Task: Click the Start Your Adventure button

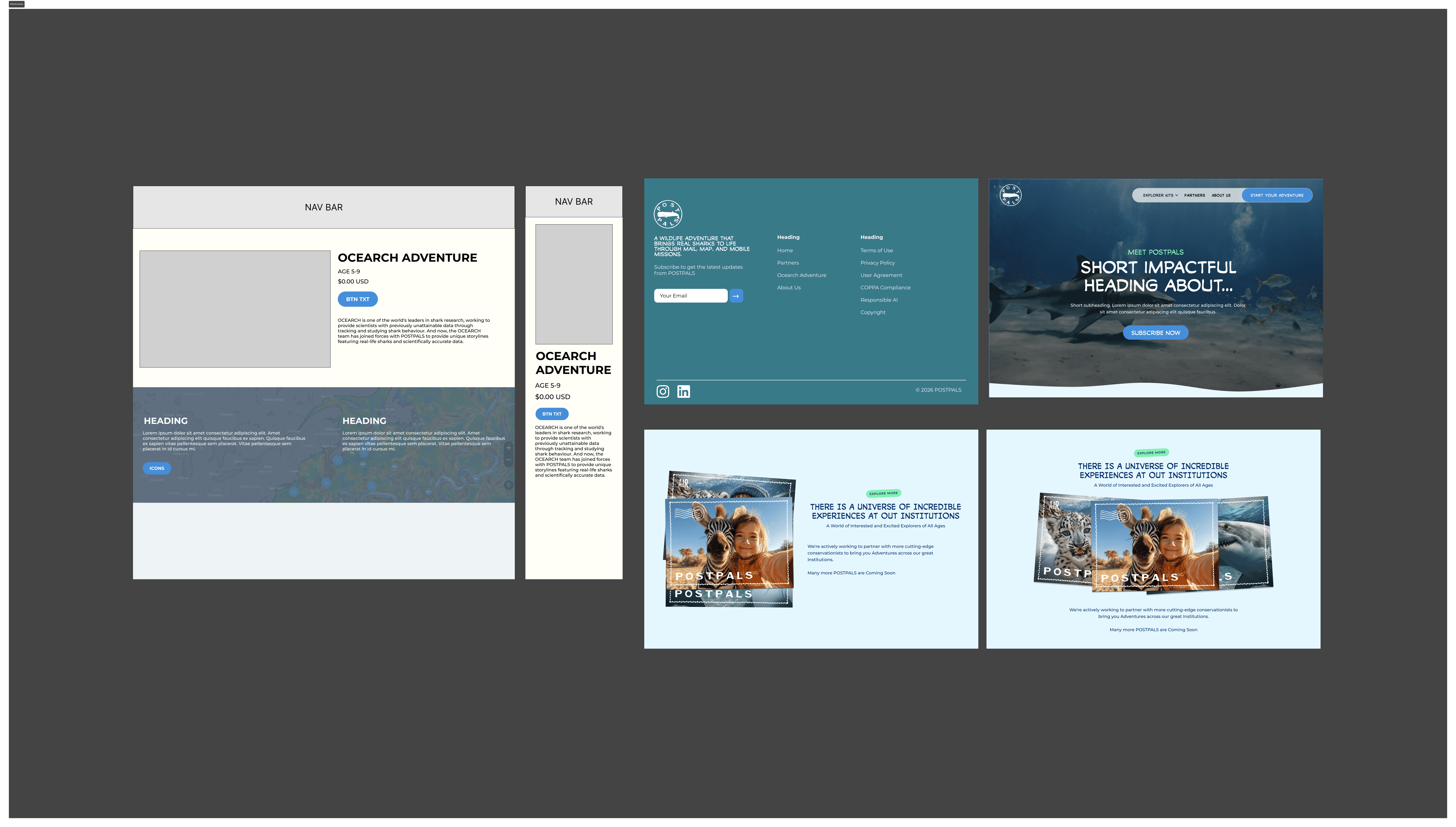Action: point(1277,195)
